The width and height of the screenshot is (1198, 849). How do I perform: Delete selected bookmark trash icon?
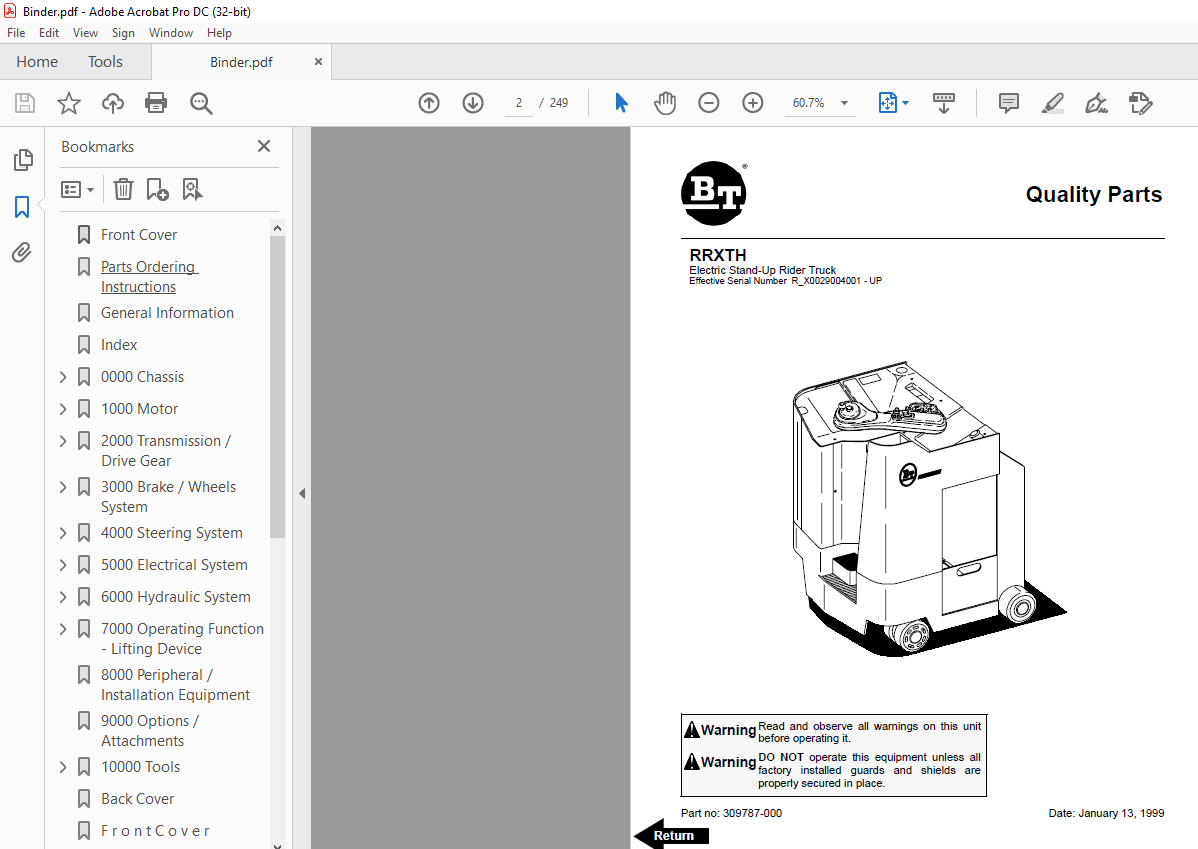point(123,190)
